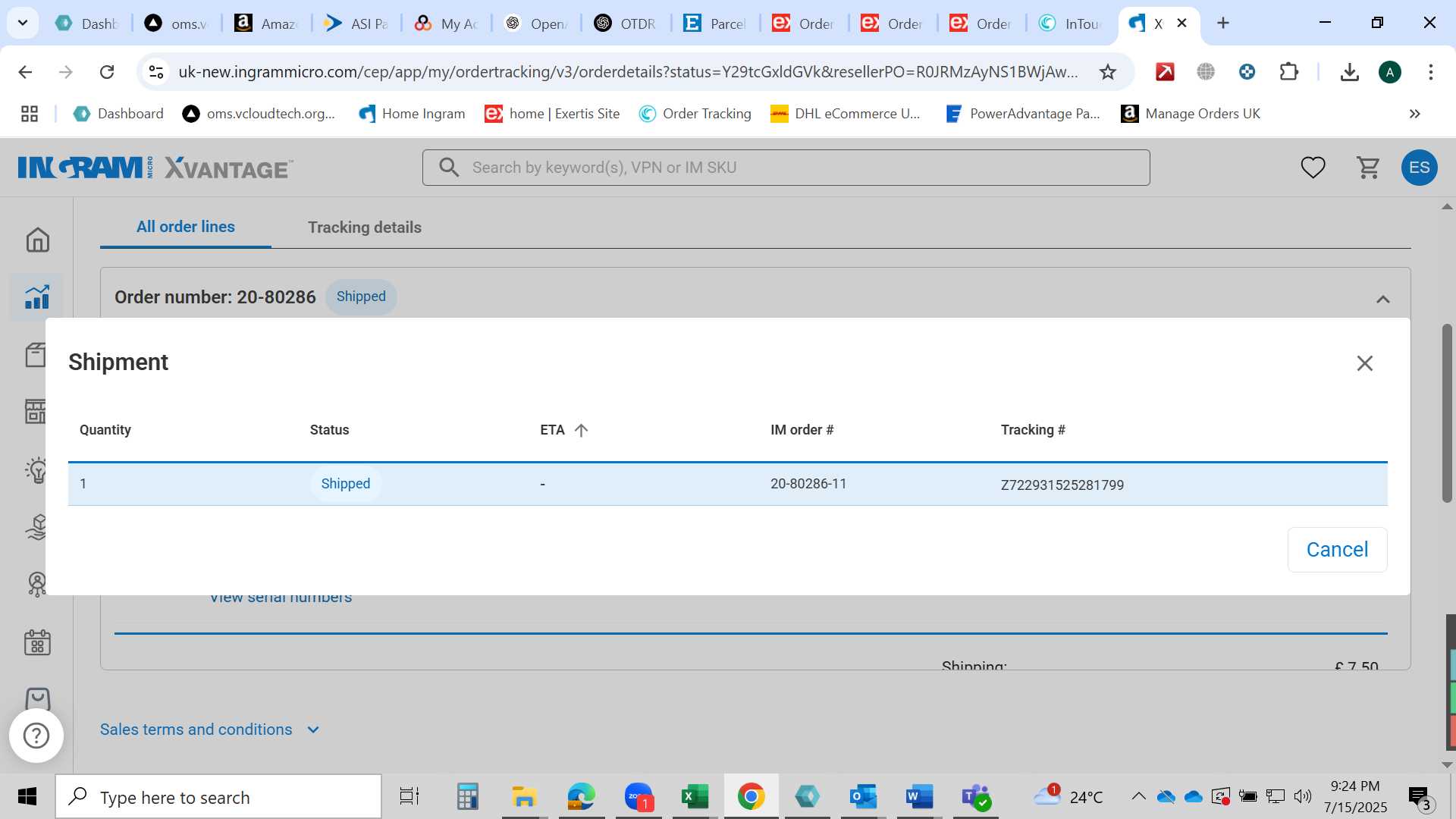This screenshot has height=819, width=1456.
Task: Open Outlook from the taskbar
Action: (863, 797)
